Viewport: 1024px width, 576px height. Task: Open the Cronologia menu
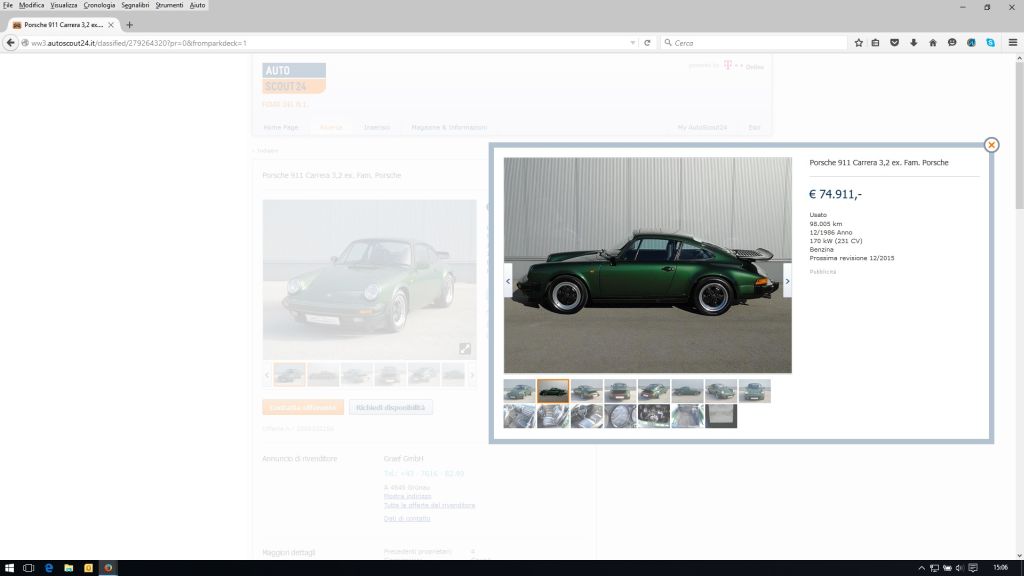99,5
